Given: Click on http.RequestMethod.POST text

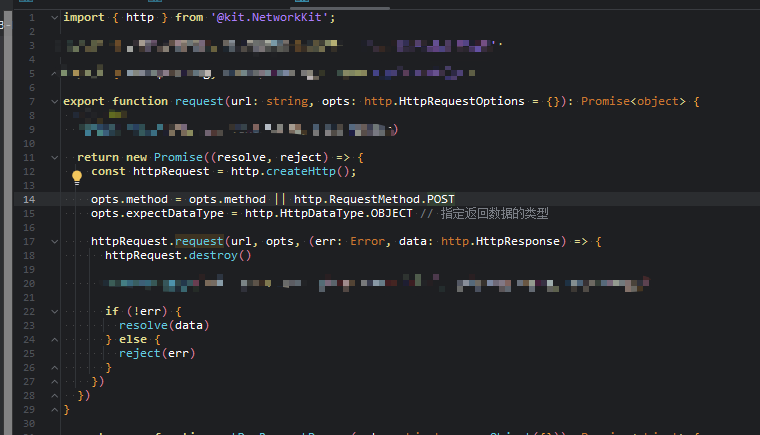Looking at the screenshot, I should click(x=374, y=200).
